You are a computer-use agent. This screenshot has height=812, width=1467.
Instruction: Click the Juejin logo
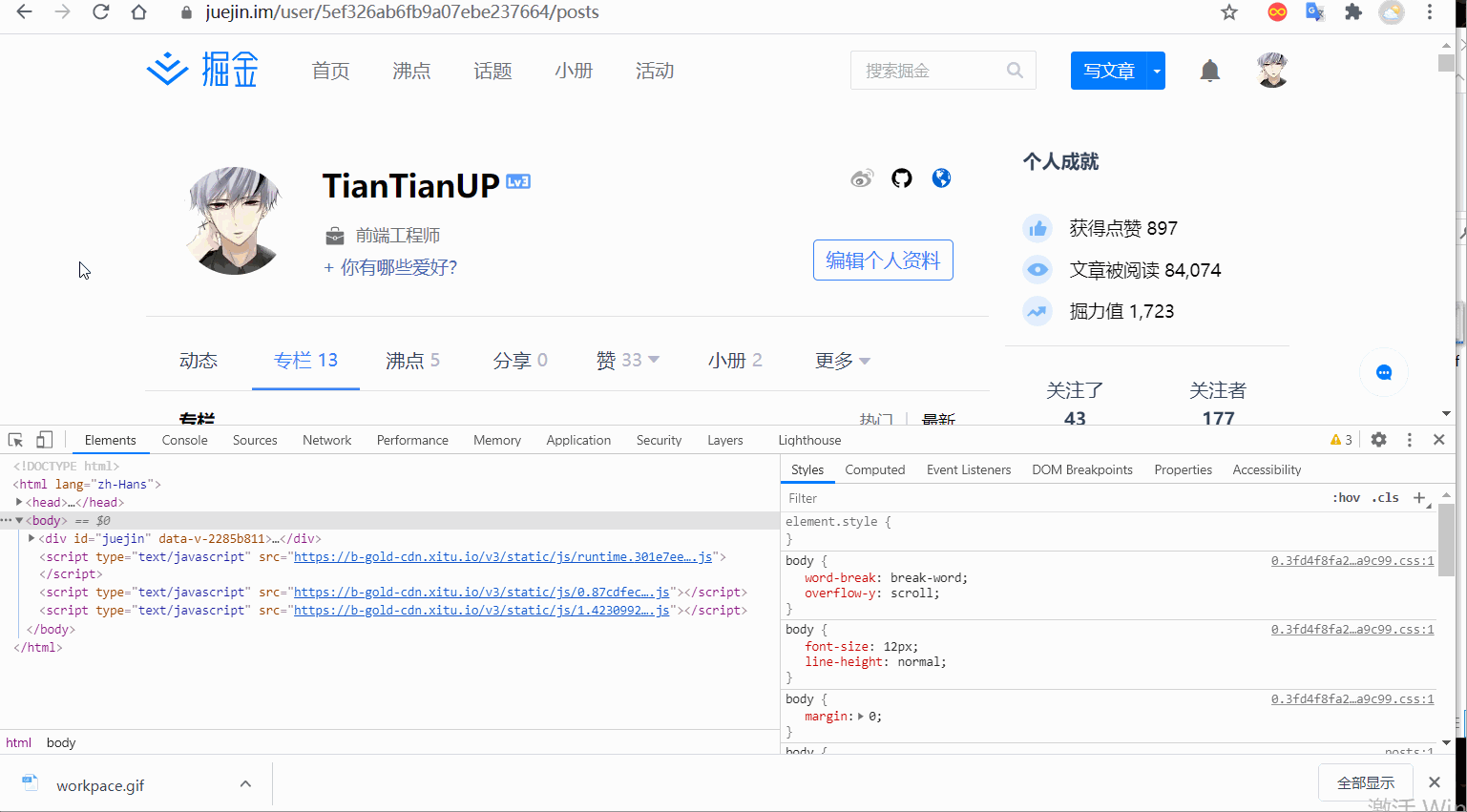pyautogui.click(x=202, y=70)
